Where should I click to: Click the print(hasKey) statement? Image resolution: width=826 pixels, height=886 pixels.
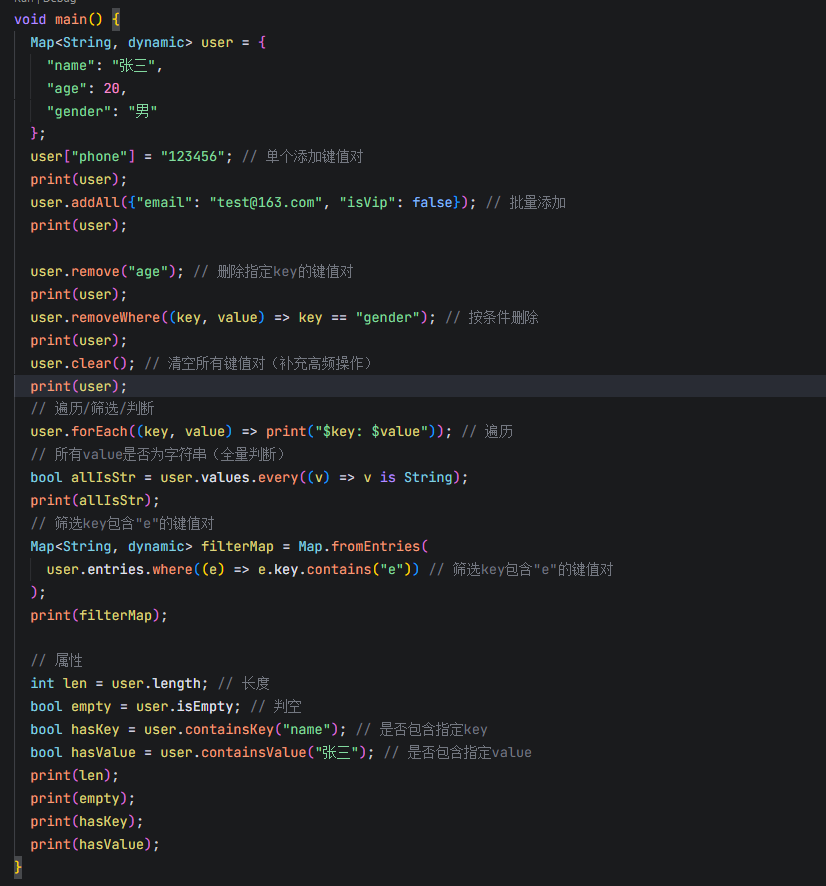point(87,822)
